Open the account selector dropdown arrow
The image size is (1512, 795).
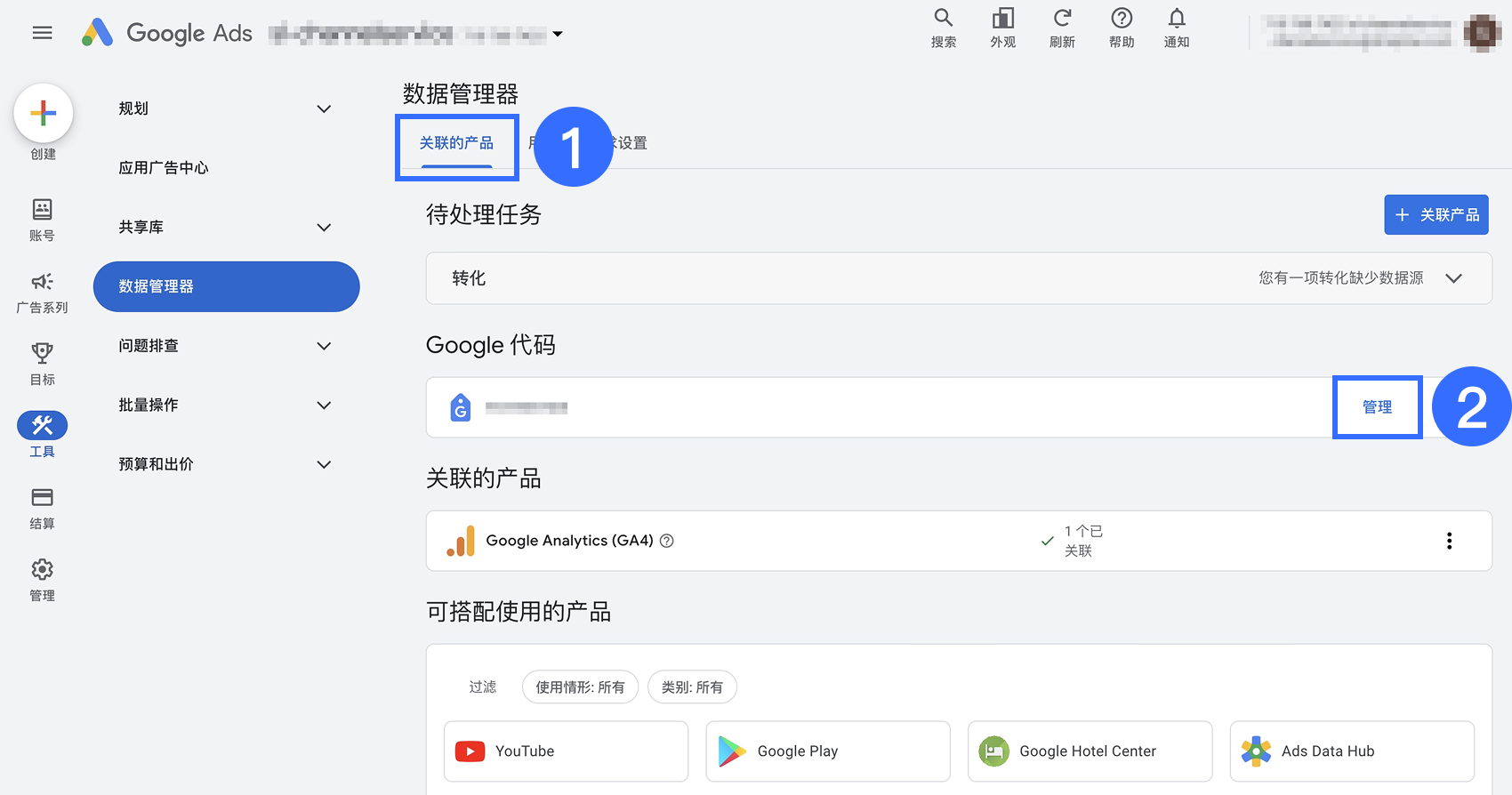[558, 34]
